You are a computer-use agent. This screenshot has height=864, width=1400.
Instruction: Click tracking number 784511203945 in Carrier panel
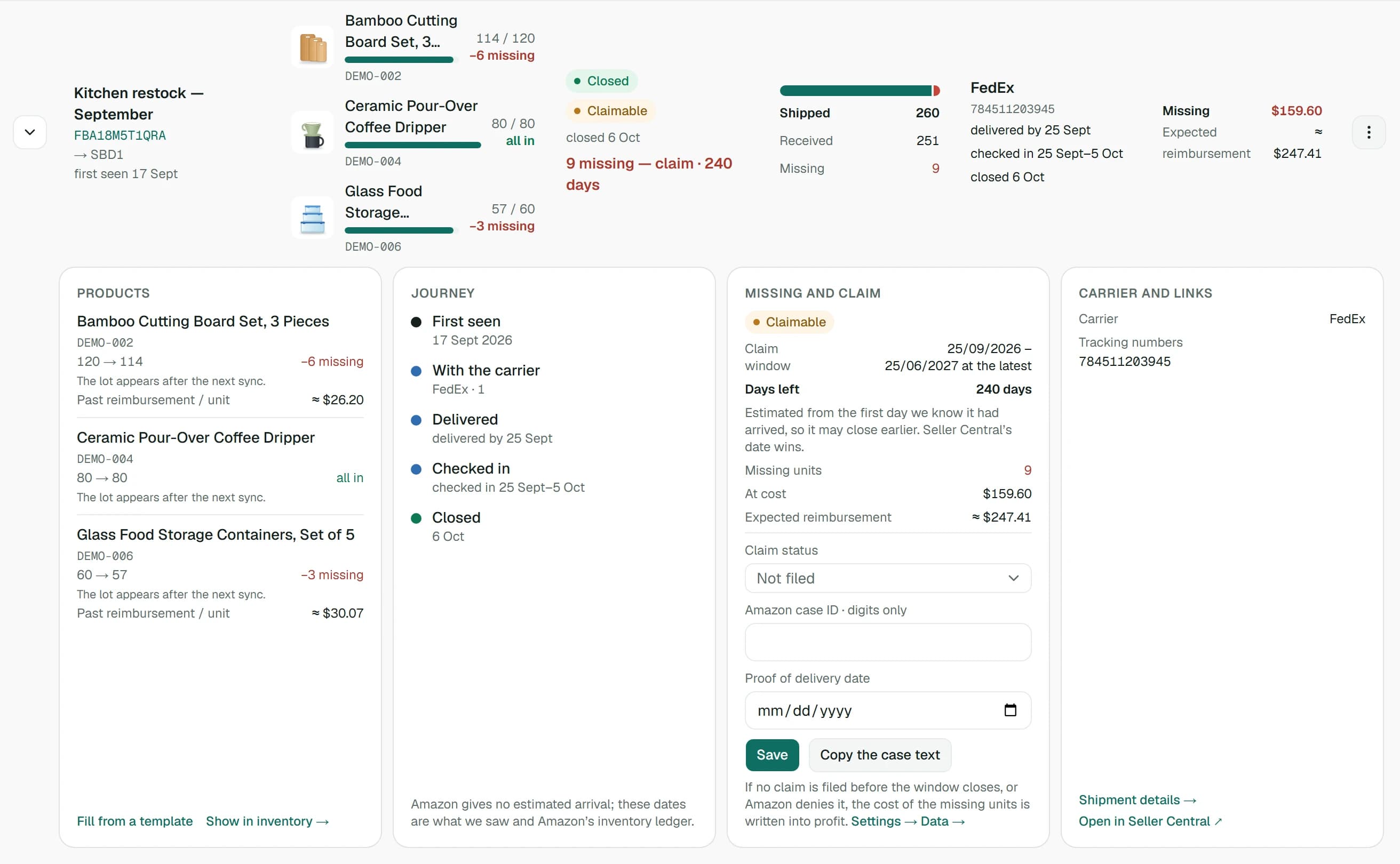[1125, 362]
